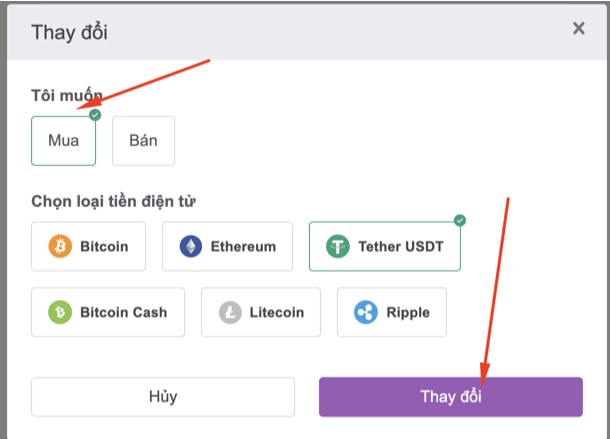610x439 pixels.
Task: Pick the Bitcoin Cash option
Action: coord(108,312)
